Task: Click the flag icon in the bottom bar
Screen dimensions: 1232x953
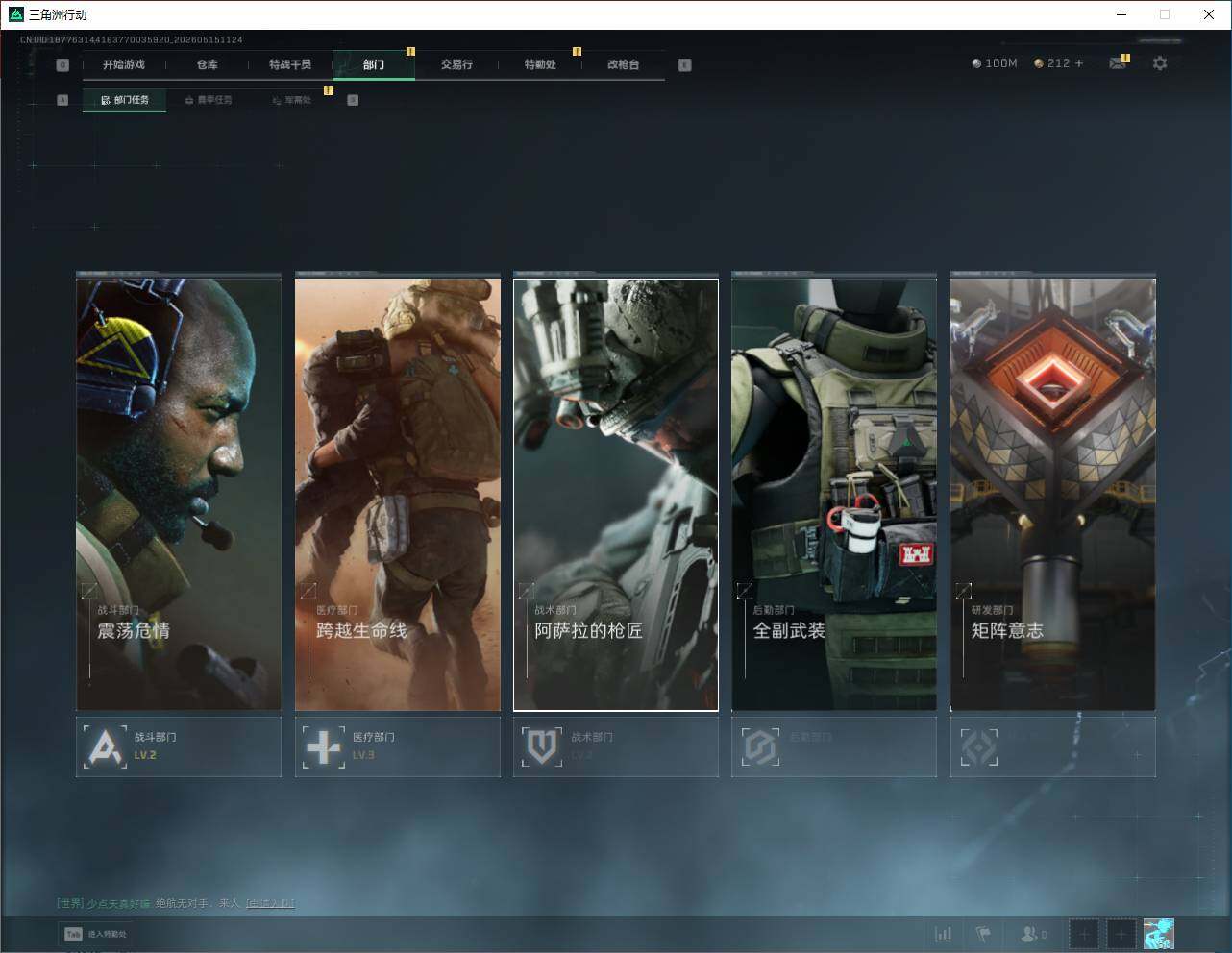Action: pos(983,934)
